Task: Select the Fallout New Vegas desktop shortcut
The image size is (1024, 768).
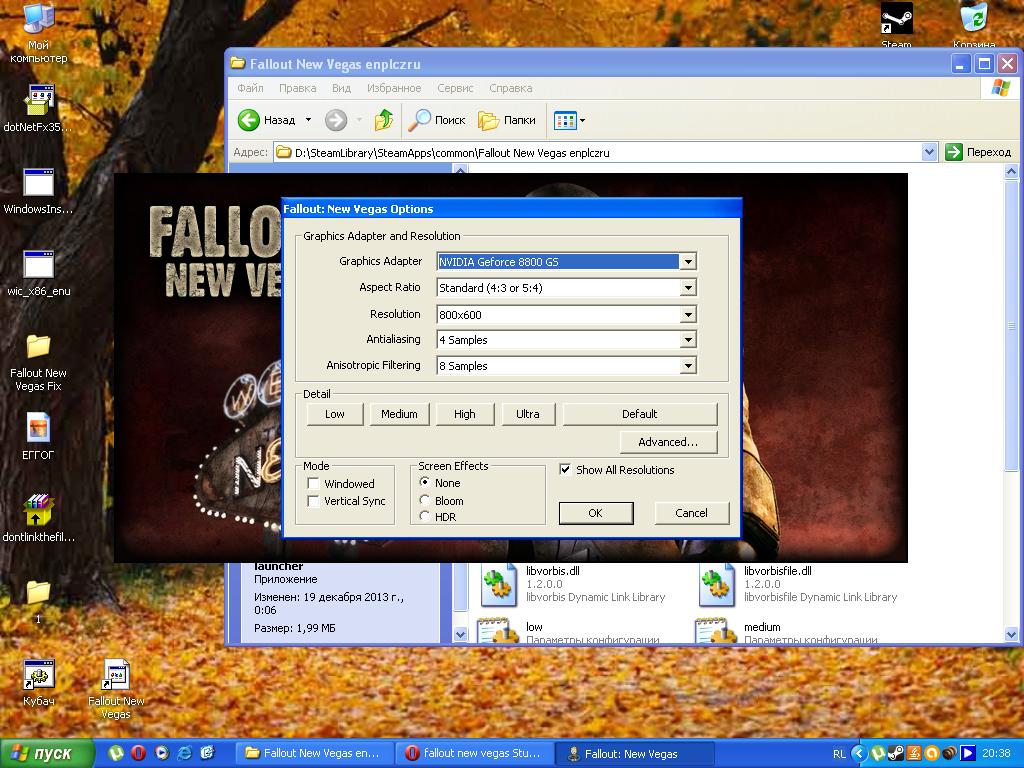Action: pos(116,675)
